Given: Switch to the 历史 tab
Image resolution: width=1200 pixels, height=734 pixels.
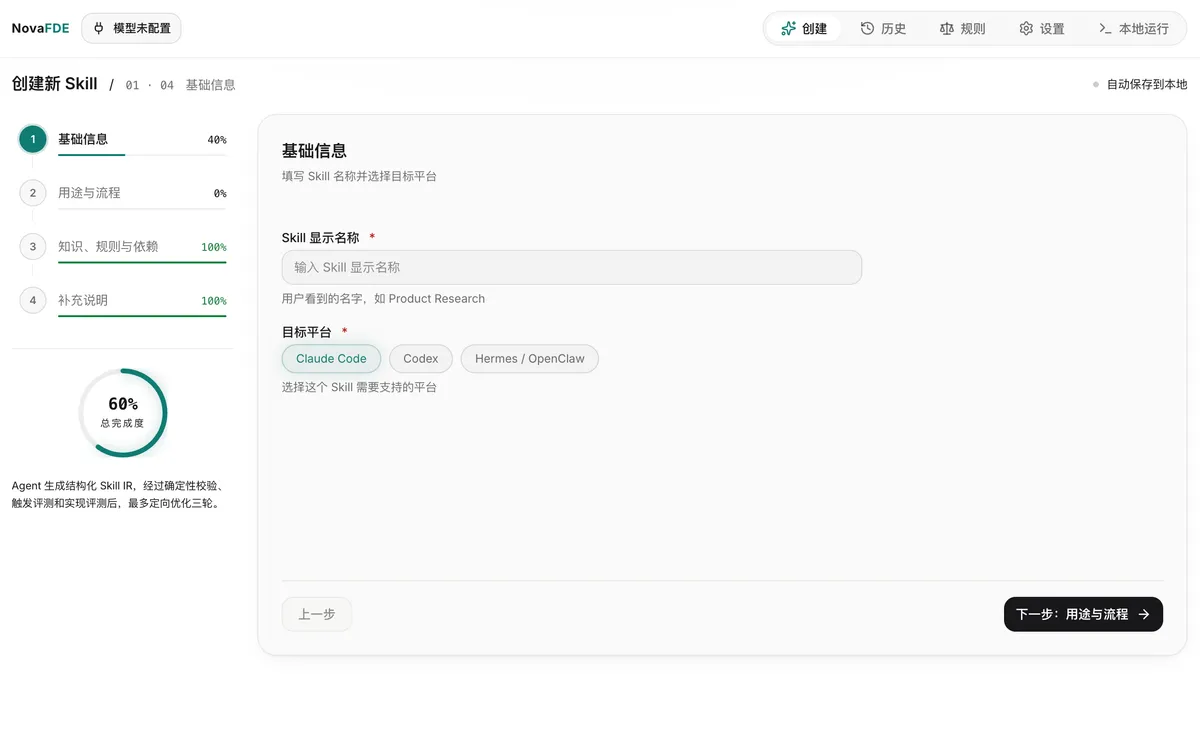Looking at the screenshot, I should (x=883, y=28).
